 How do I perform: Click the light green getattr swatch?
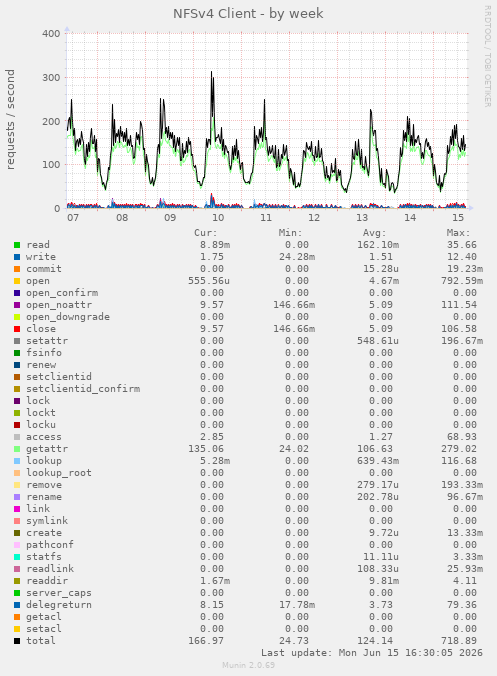tap(17, 449)
